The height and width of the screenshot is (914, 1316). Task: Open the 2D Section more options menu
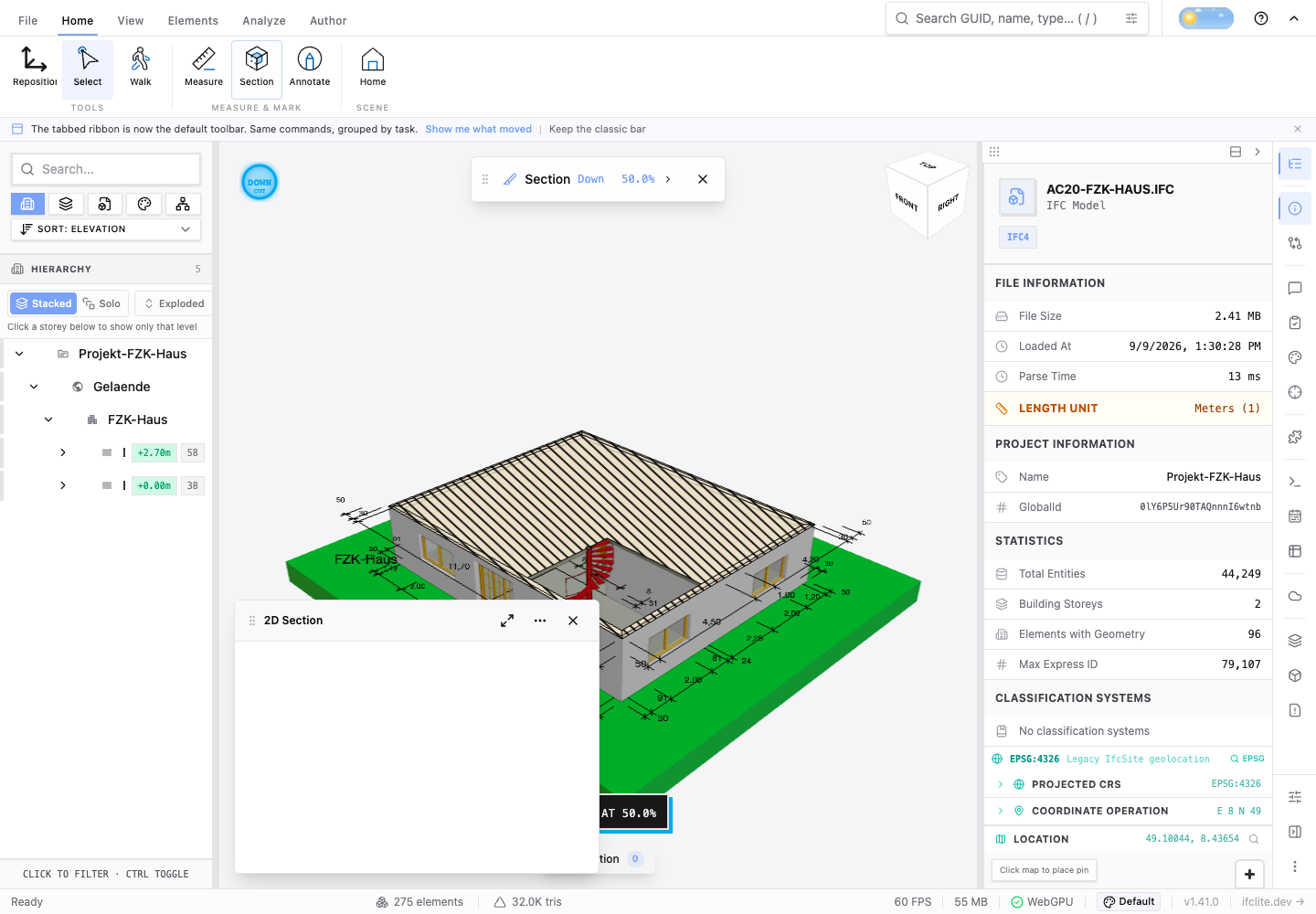click(x=540, y=621)
